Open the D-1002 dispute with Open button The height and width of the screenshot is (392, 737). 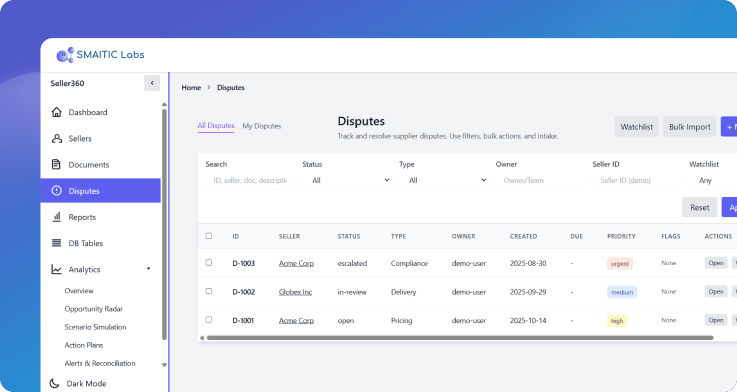coord(716,291)
